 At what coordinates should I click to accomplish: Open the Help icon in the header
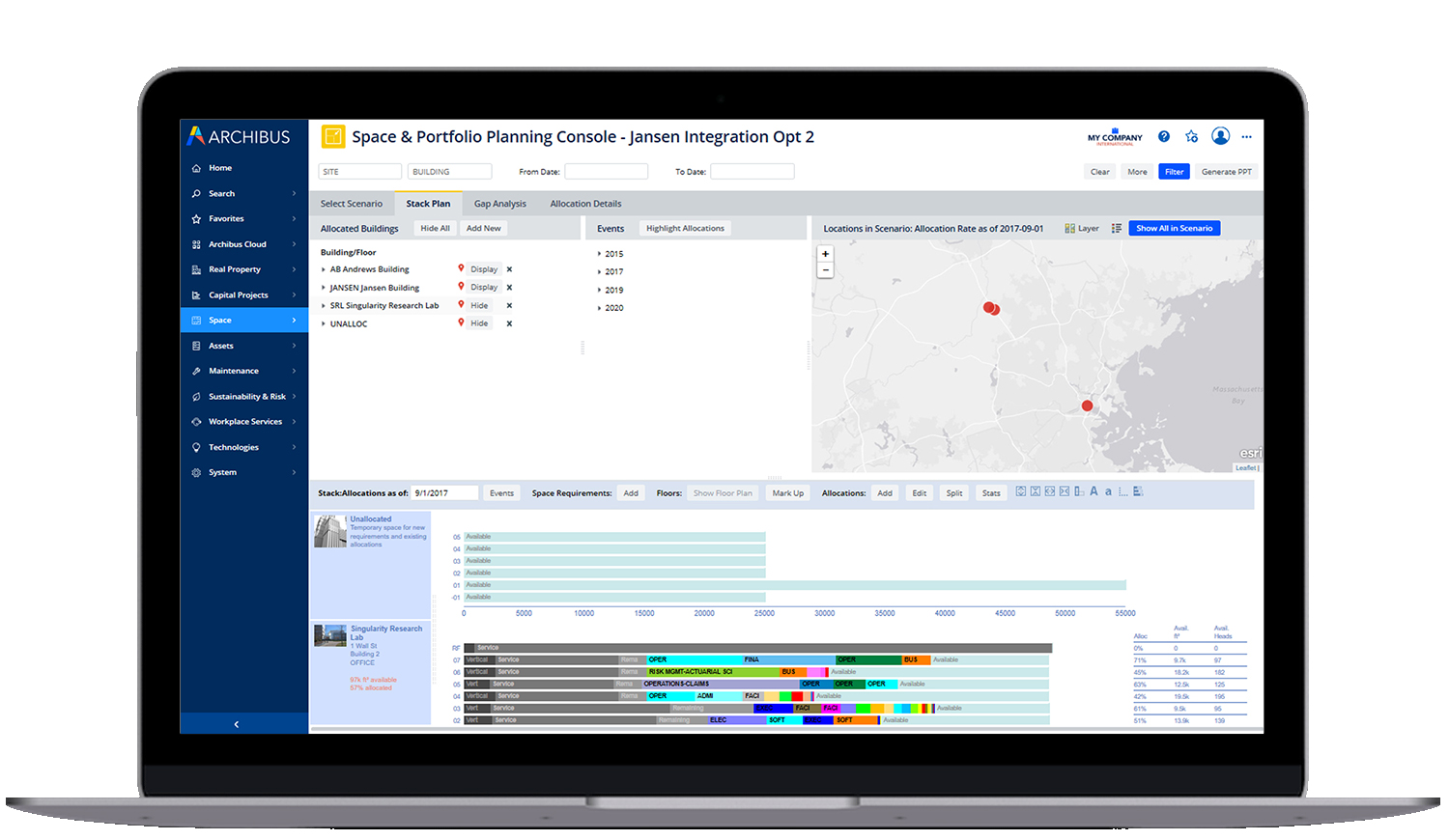1163,136
